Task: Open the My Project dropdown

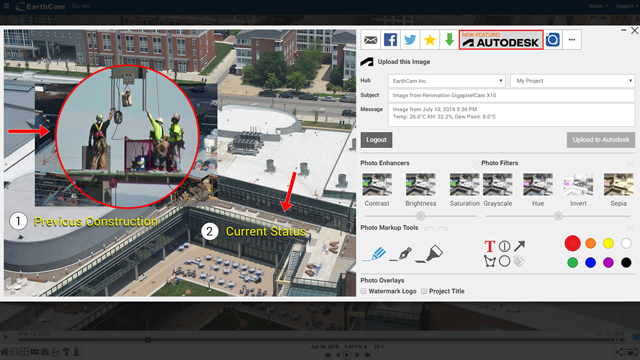Action: [x=572, y=81]
